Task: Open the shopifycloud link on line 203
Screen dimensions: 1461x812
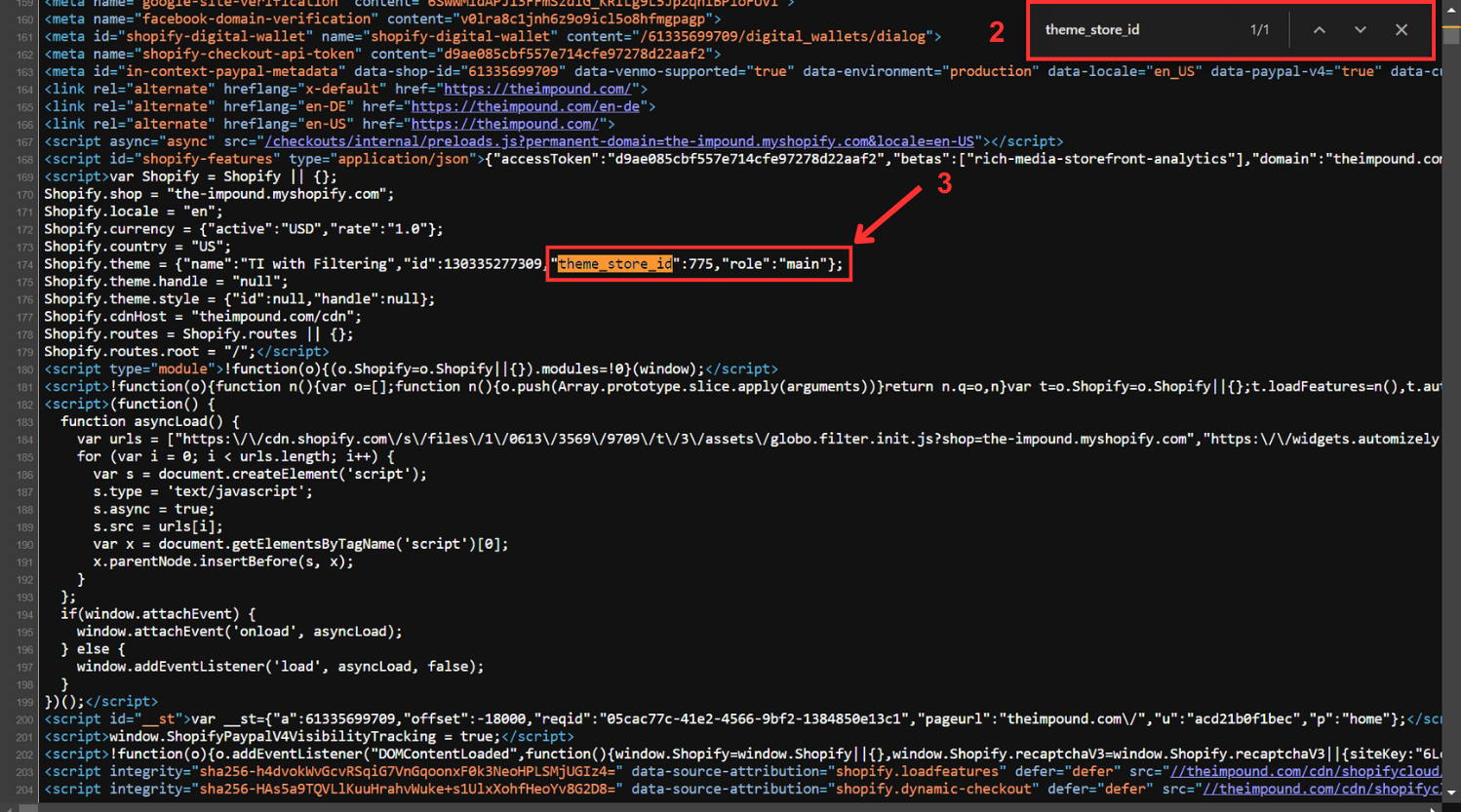Action: (x=1305, y=771)
